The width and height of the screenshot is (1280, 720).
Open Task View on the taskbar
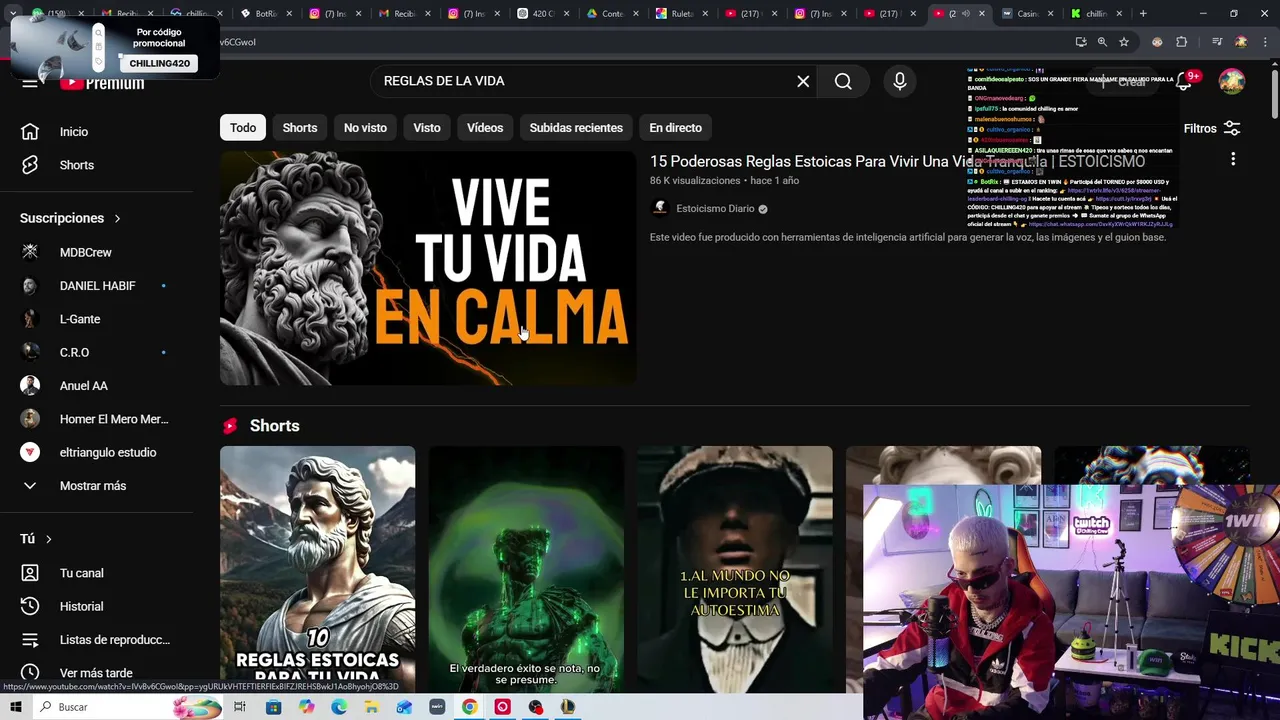tap(240, 707)
